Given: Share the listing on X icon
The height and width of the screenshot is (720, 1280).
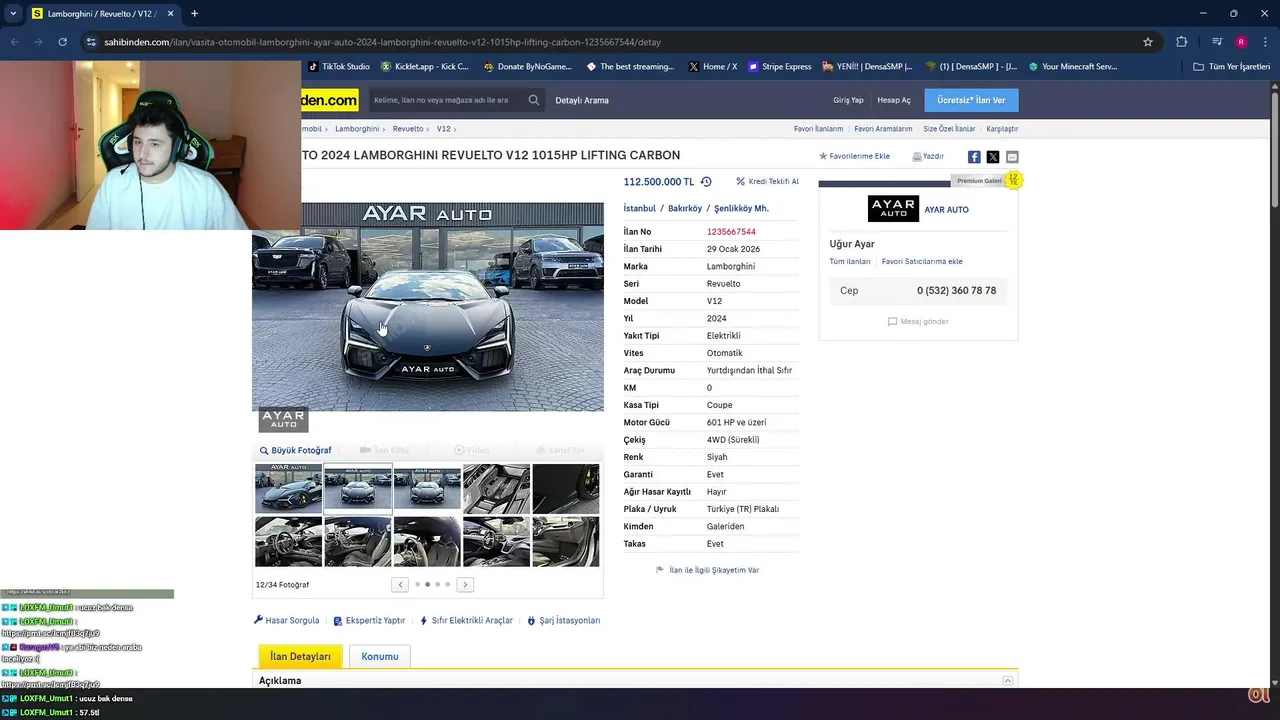Looking at the screenshot, I should 993,157.
